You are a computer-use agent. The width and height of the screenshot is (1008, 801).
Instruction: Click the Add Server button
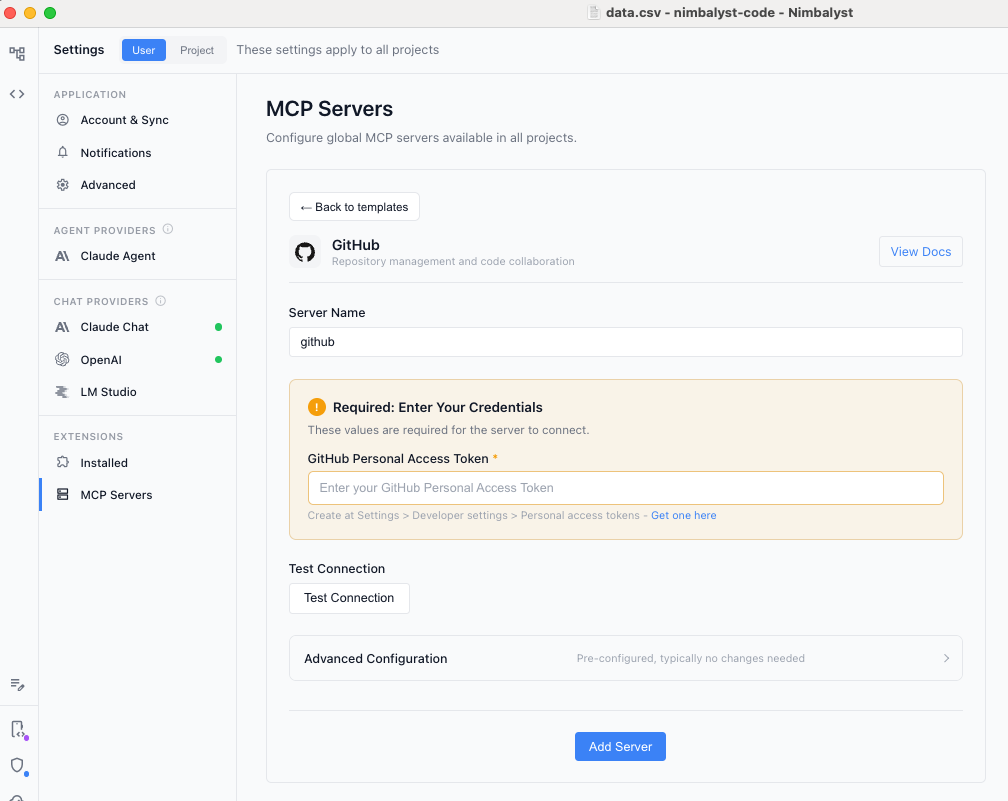pyautogui.click(x=620, y=746)
